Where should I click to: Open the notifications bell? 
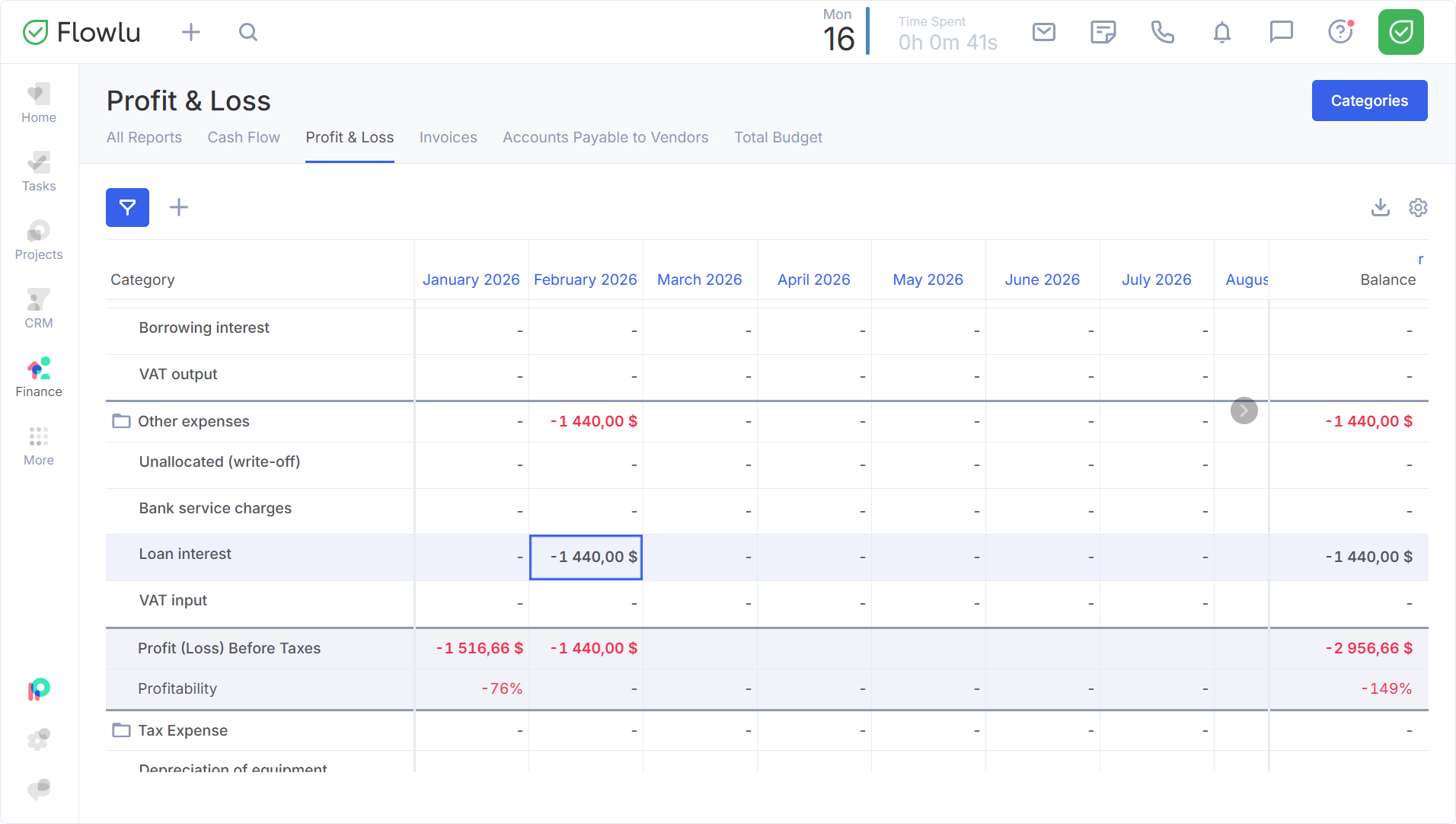pyautogui.click(x=1221, y=32)
